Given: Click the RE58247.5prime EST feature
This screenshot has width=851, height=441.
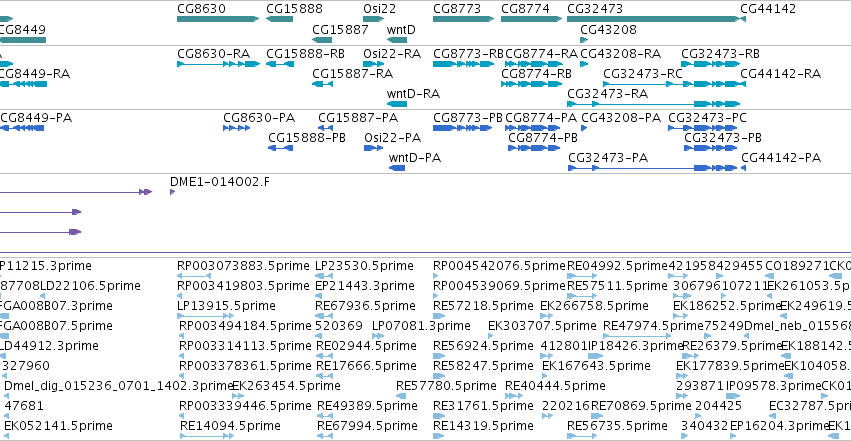Looking at the screenshot, I should click(x=439, y=376).
